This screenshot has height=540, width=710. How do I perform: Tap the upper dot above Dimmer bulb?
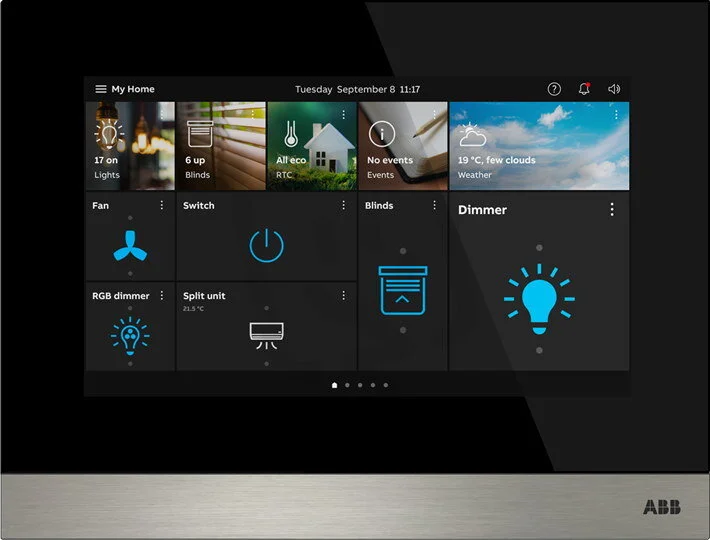pos(539,248)
